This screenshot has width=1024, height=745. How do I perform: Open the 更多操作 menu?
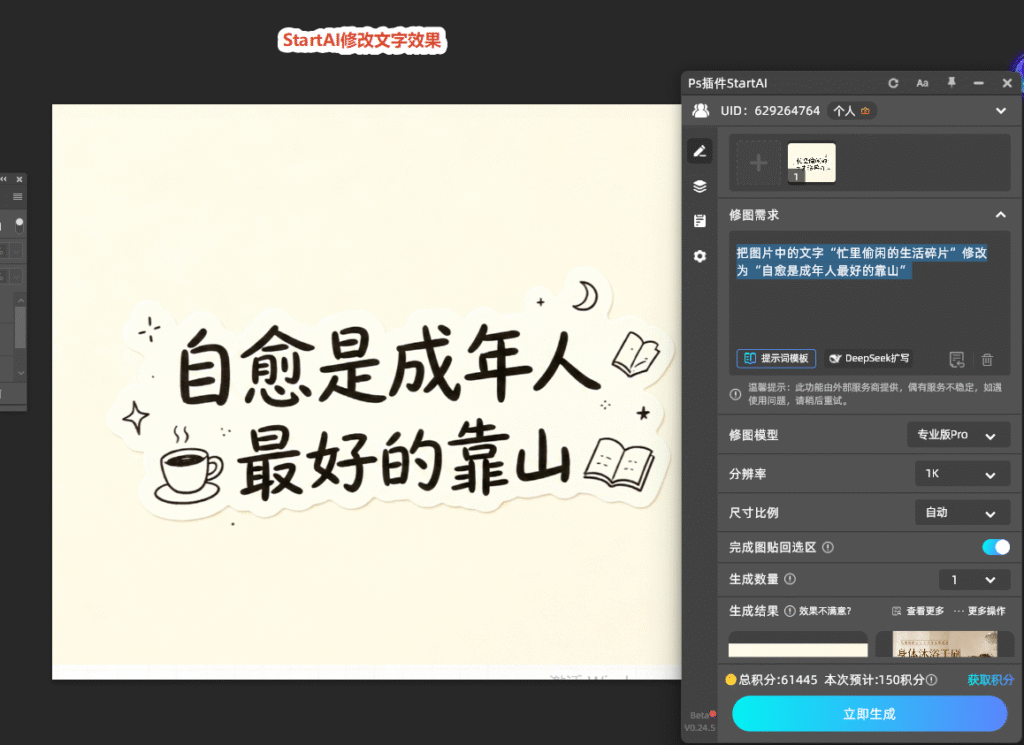pos(980,611)
